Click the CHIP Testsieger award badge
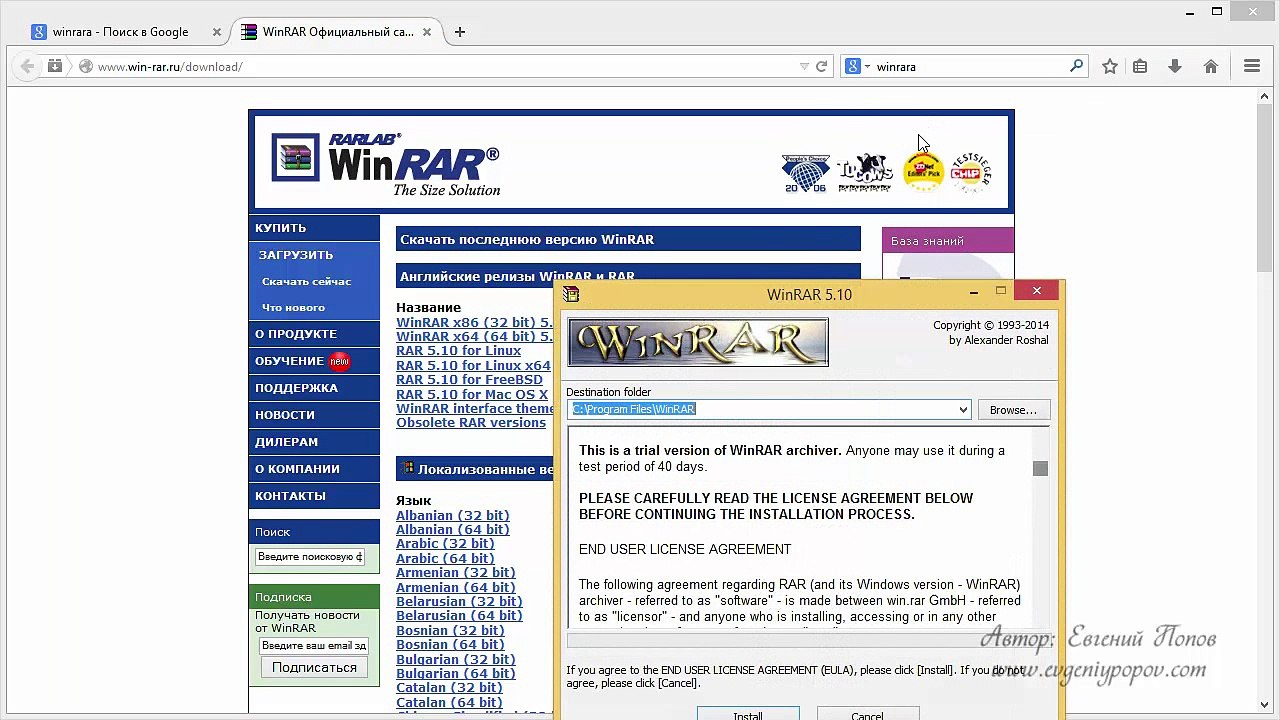 [x=969, y=173]
